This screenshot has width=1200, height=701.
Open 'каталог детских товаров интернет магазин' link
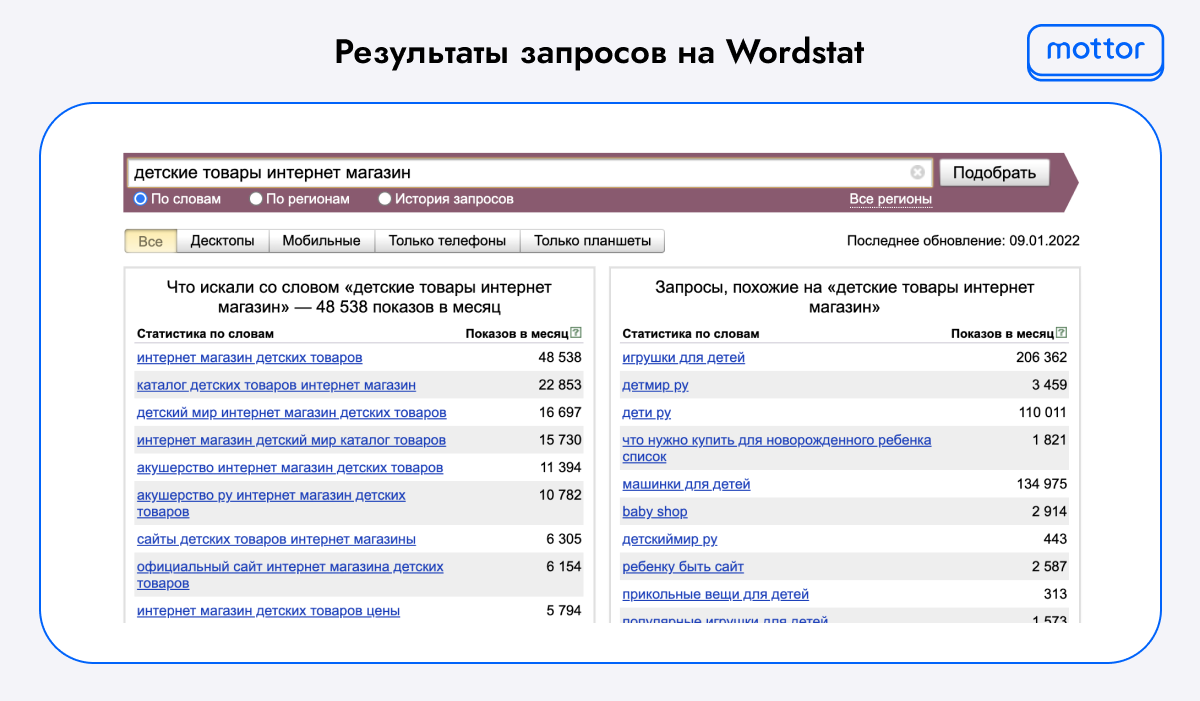point(276,385)
